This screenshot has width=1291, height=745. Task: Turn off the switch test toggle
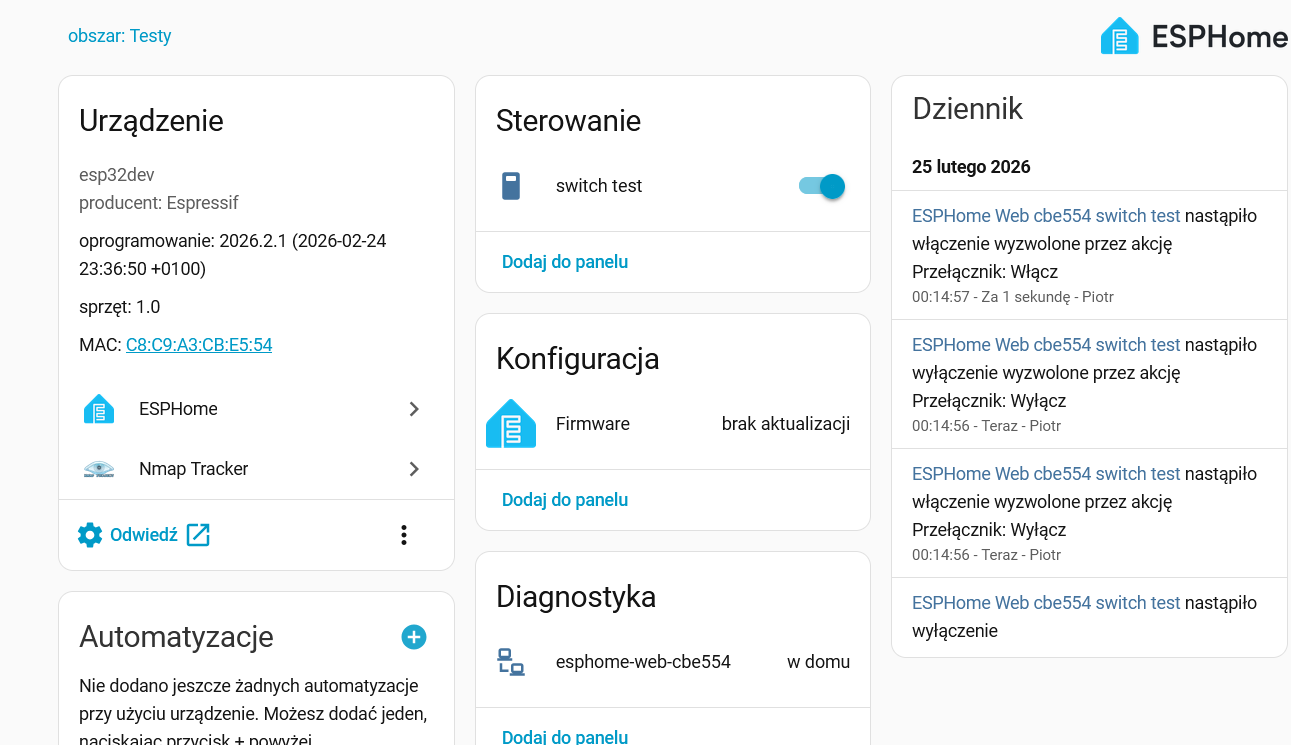pyautogui.click(x=822, y=186)
